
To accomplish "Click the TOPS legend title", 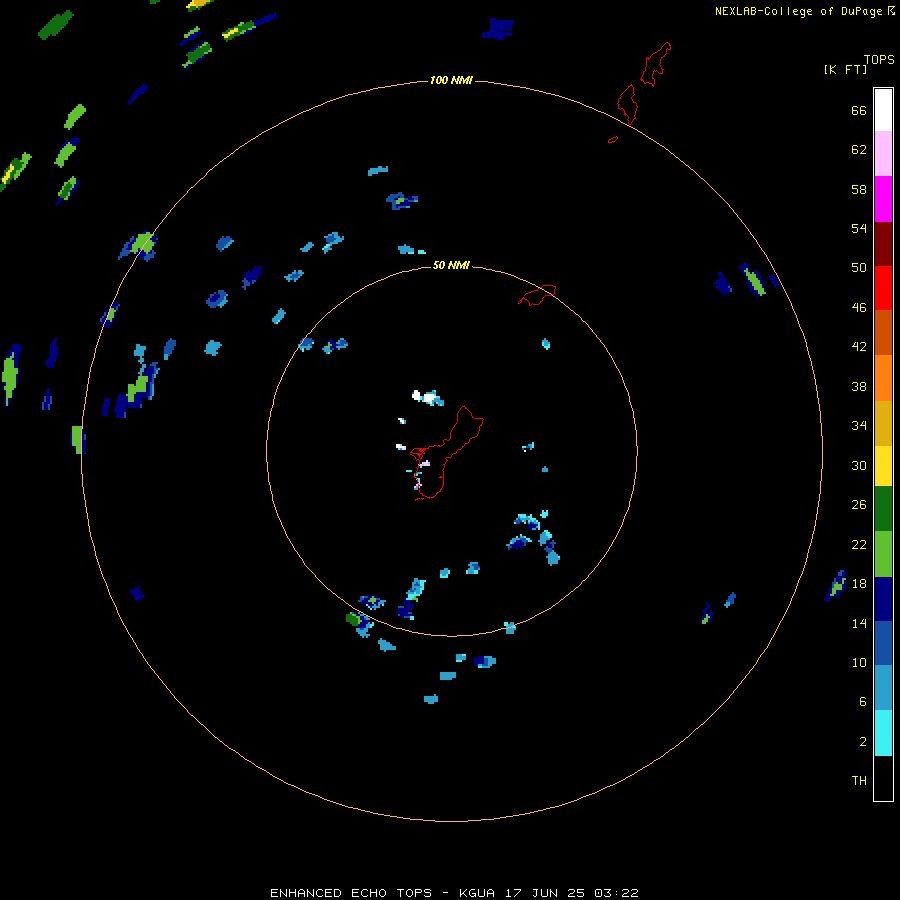I will pyautogui.click(x=879, y=59).
